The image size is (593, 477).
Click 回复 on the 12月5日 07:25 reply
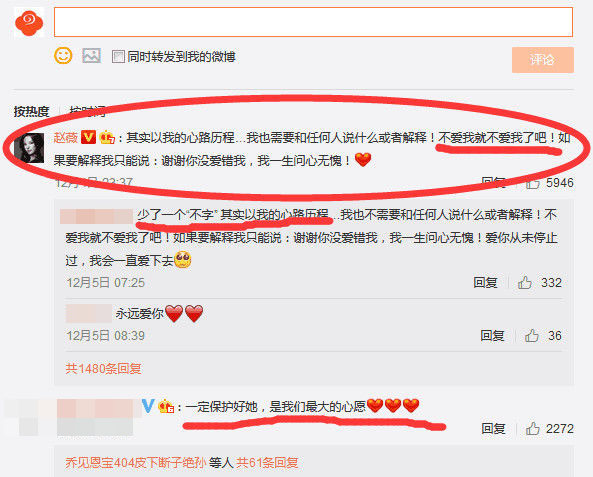pos(485,283)
